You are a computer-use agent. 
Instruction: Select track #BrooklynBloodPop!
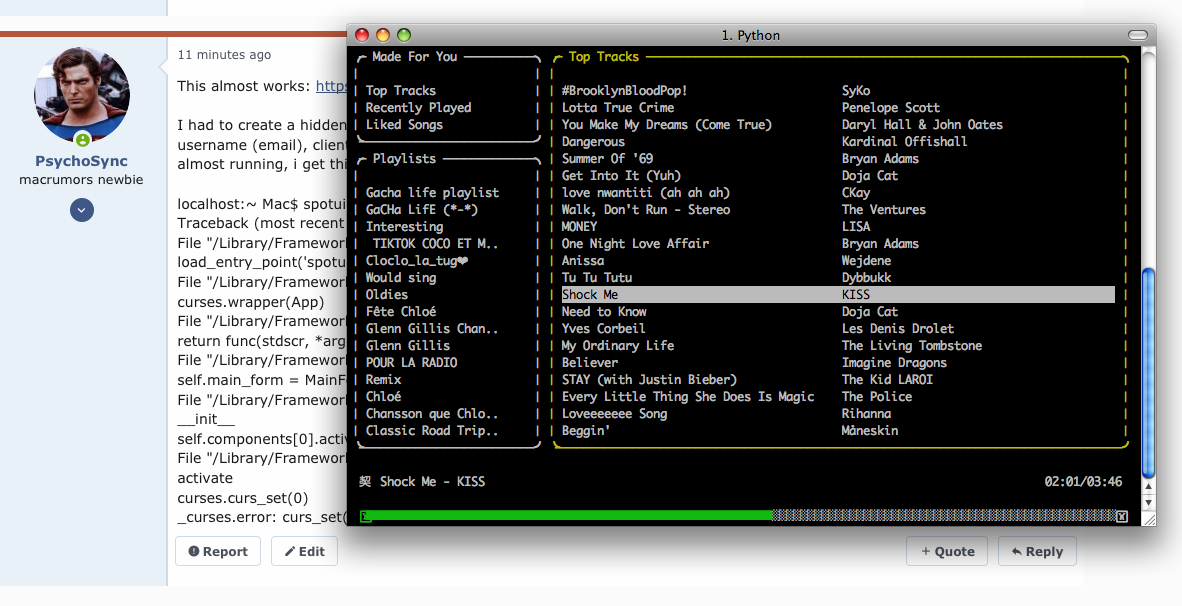pyautogui.click(x=624, y=90)
